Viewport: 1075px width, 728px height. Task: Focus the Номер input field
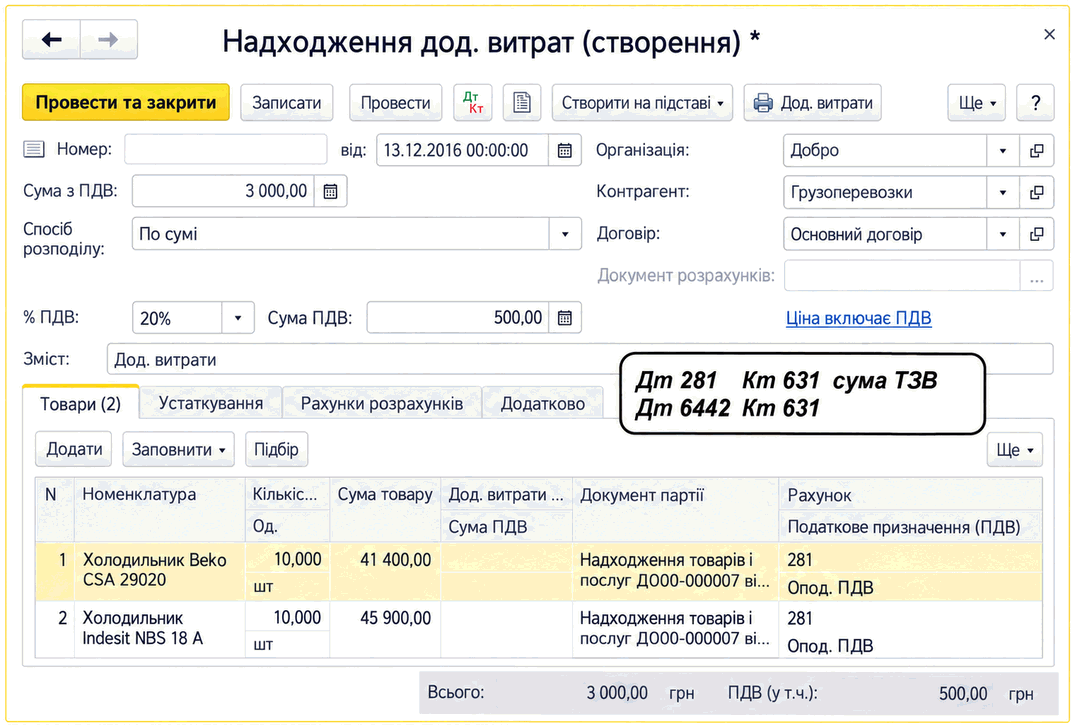[226, 149]
